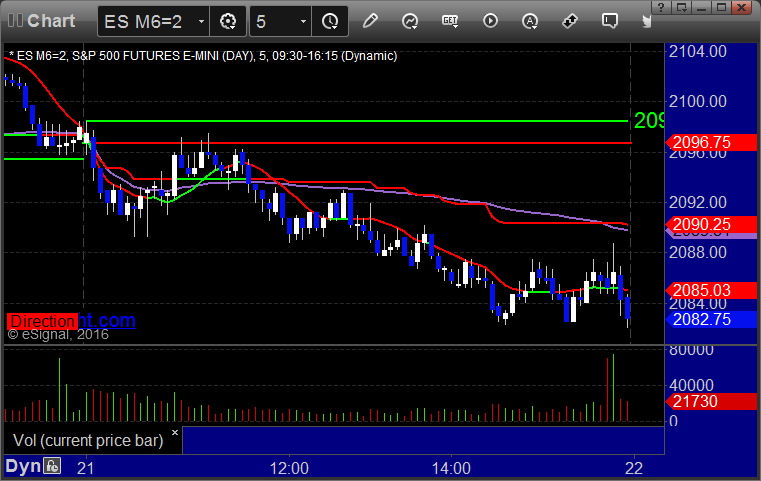Click the red 2090.25 price label
761x481 pixels.
click(x=711, y=224)
